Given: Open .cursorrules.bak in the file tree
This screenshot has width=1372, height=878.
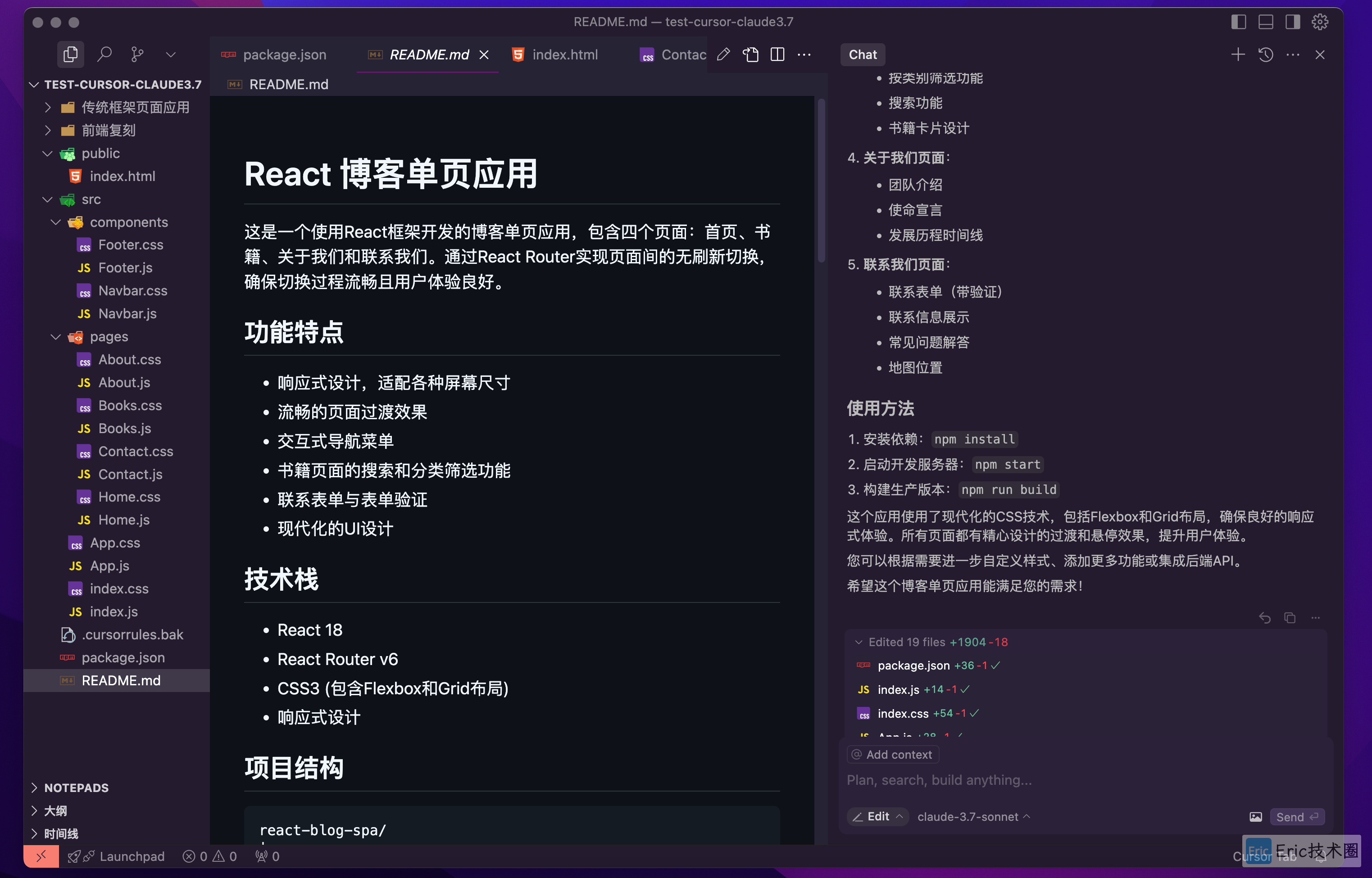Looking at the screenshot, I should (x=116, y=634).
